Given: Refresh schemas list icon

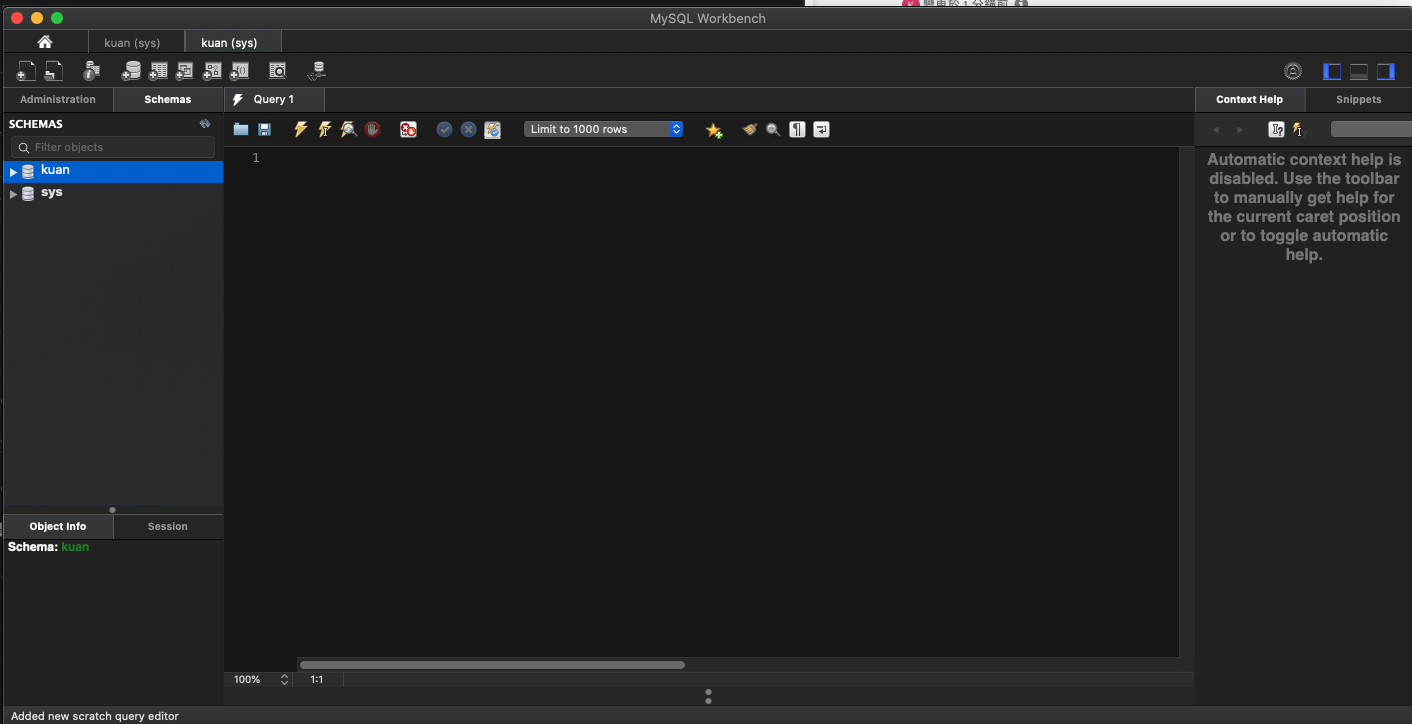Looking at the screenshot, I should [205, 124].
